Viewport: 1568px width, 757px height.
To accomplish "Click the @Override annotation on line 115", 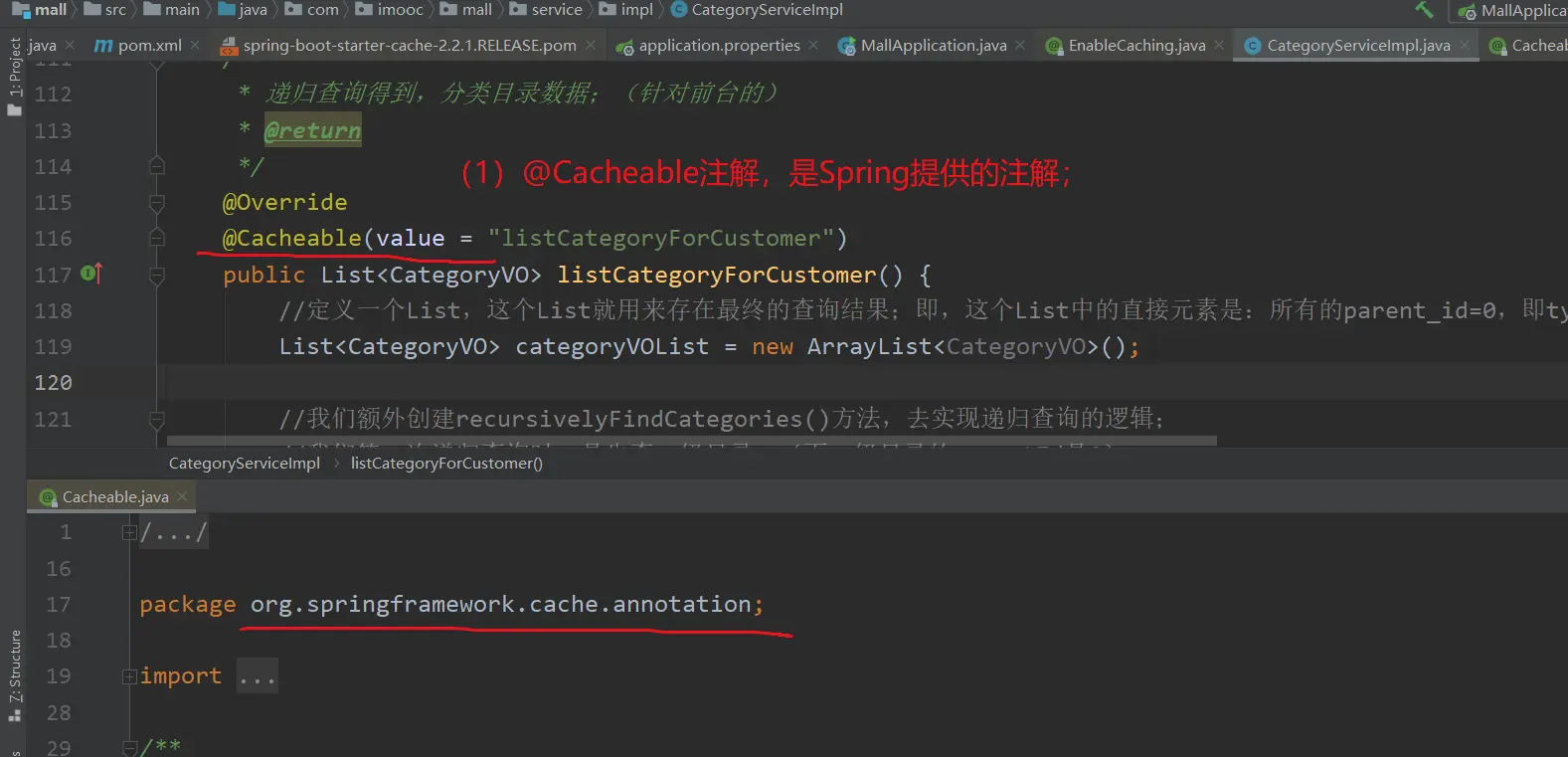I will (x=285, y=202).
